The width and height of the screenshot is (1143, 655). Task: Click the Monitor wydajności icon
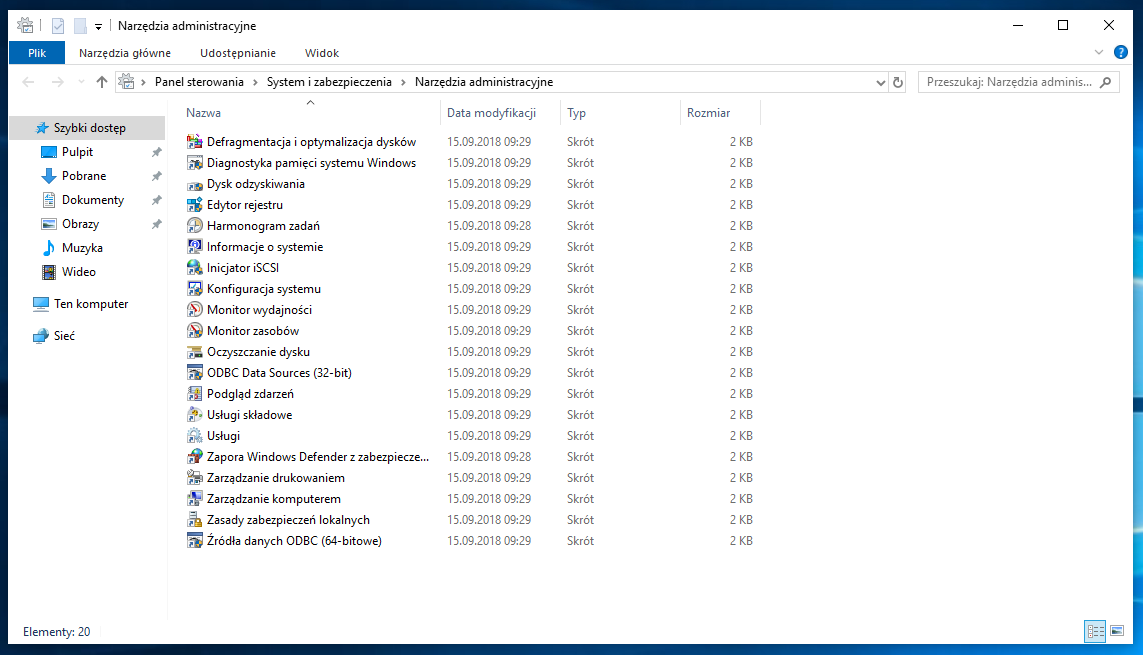click(194, 310)
